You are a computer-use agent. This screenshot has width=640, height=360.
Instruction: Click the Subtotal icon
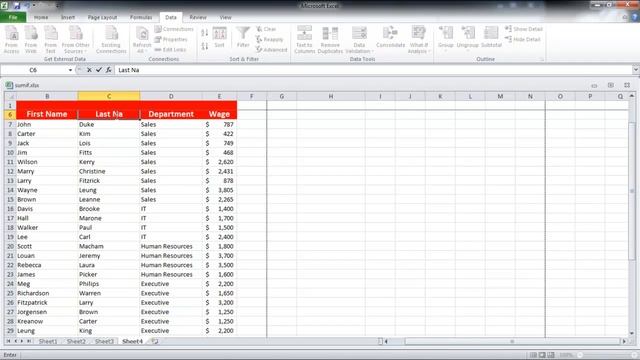[x=491, y=38]
